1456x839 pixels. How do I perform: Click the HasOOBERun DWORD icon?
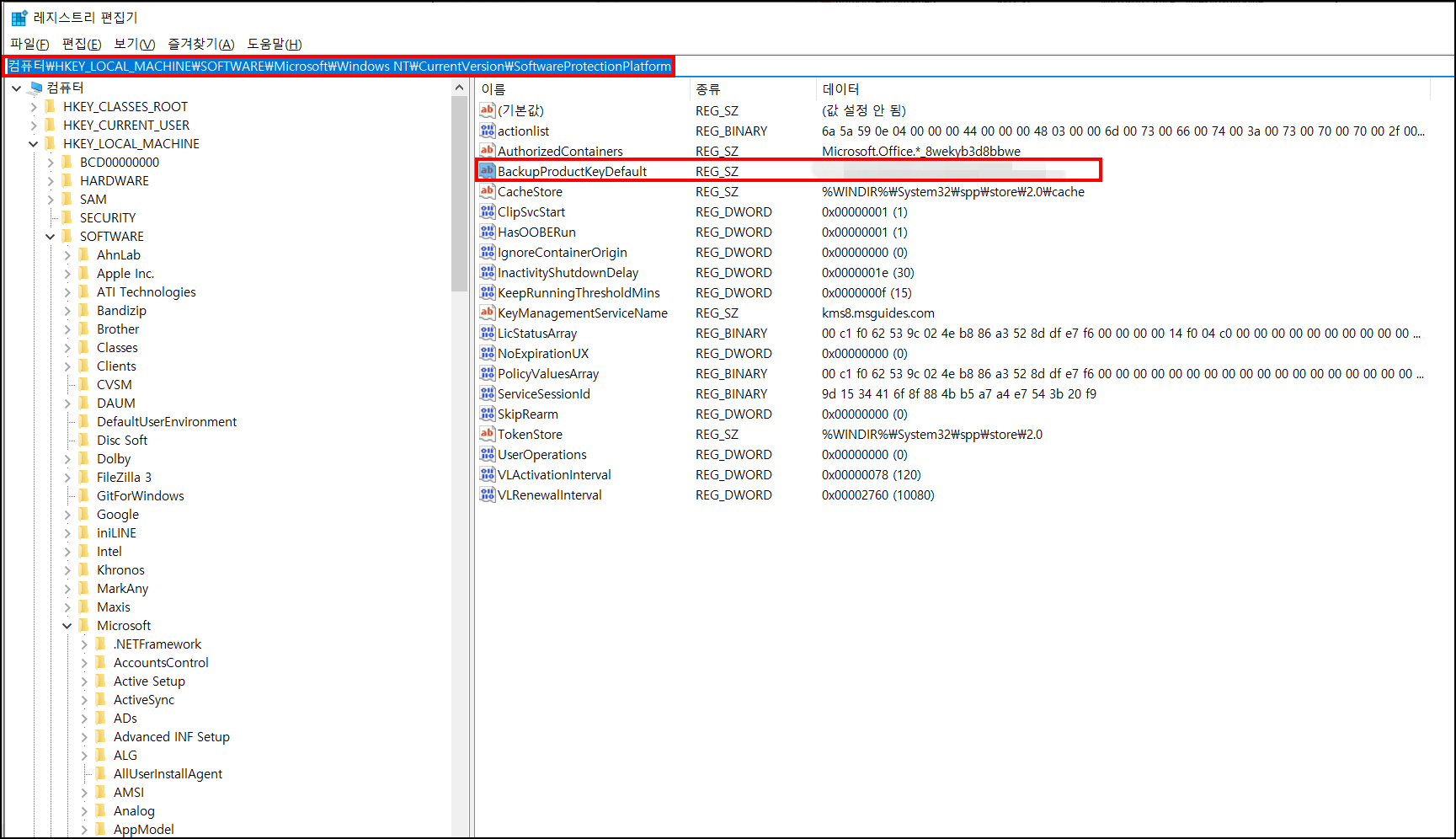pyautogui.click(x=488, y=232)
